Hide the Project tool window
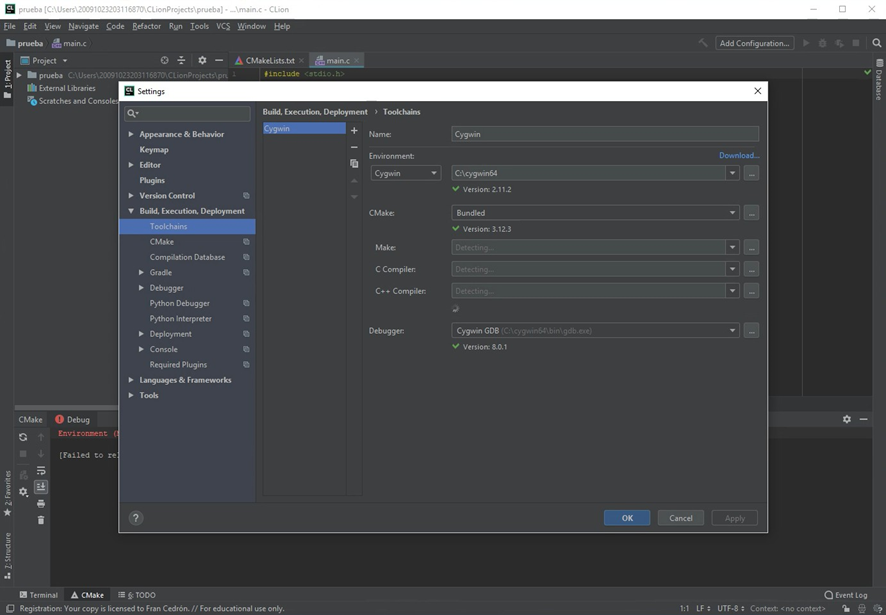This screenshot has width=886, height=615. point(219,60)
